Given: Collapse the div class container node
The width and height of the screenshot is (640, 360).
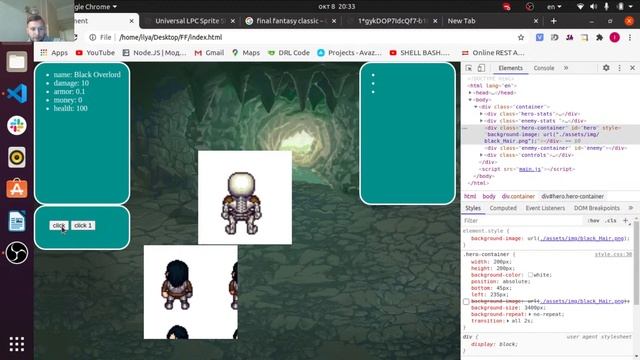Looking at the screenshot, I should [x=476, y=107].
